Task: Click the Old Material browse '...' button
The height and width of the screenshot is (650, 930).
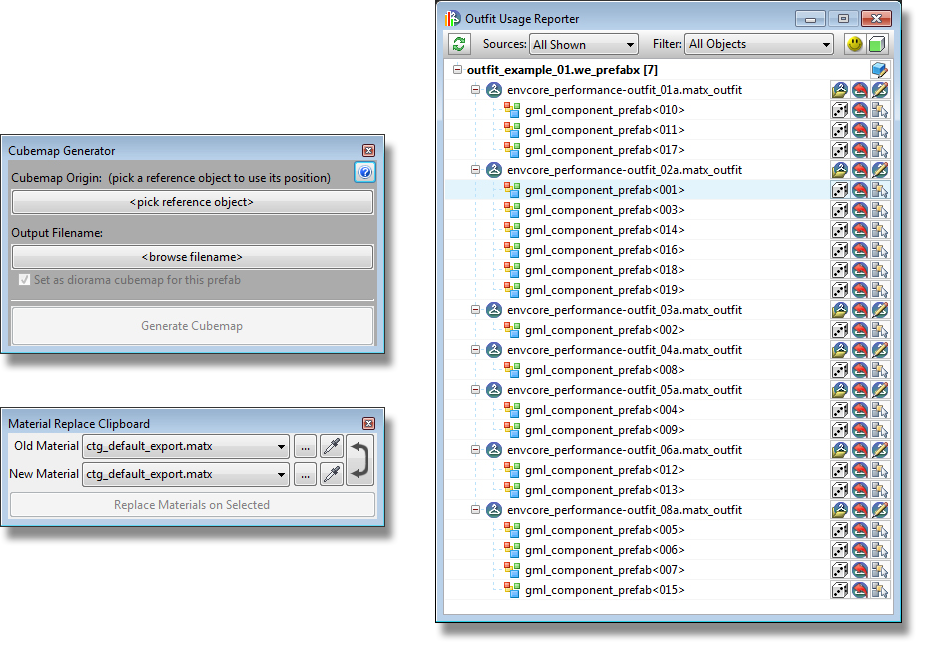Action: [305, 446]
